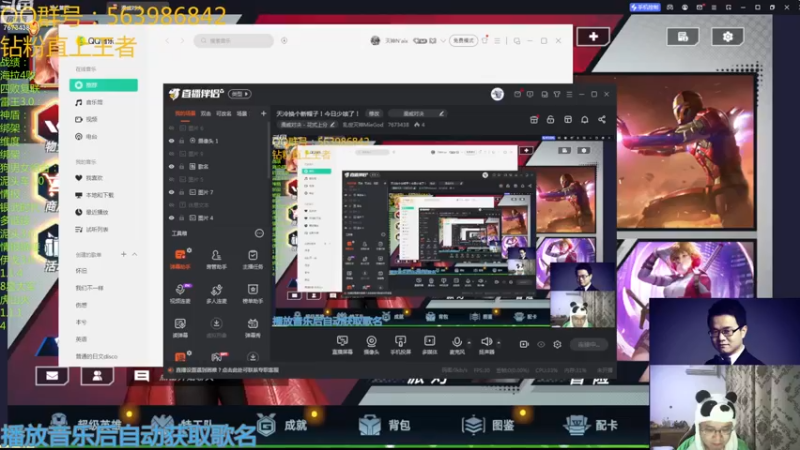Collapse the 工具箱 toolbox section

click(259, 233)
